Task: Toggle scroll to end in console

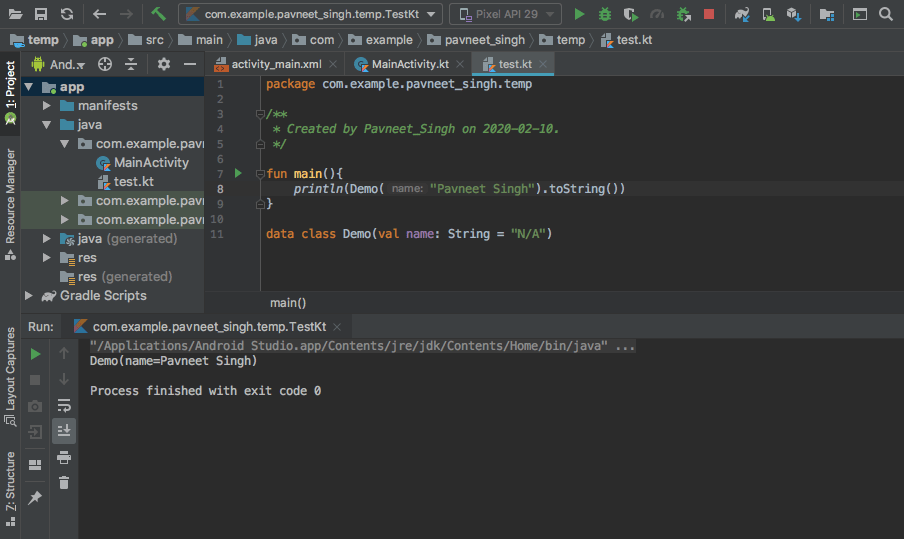Action: (64, 431)
